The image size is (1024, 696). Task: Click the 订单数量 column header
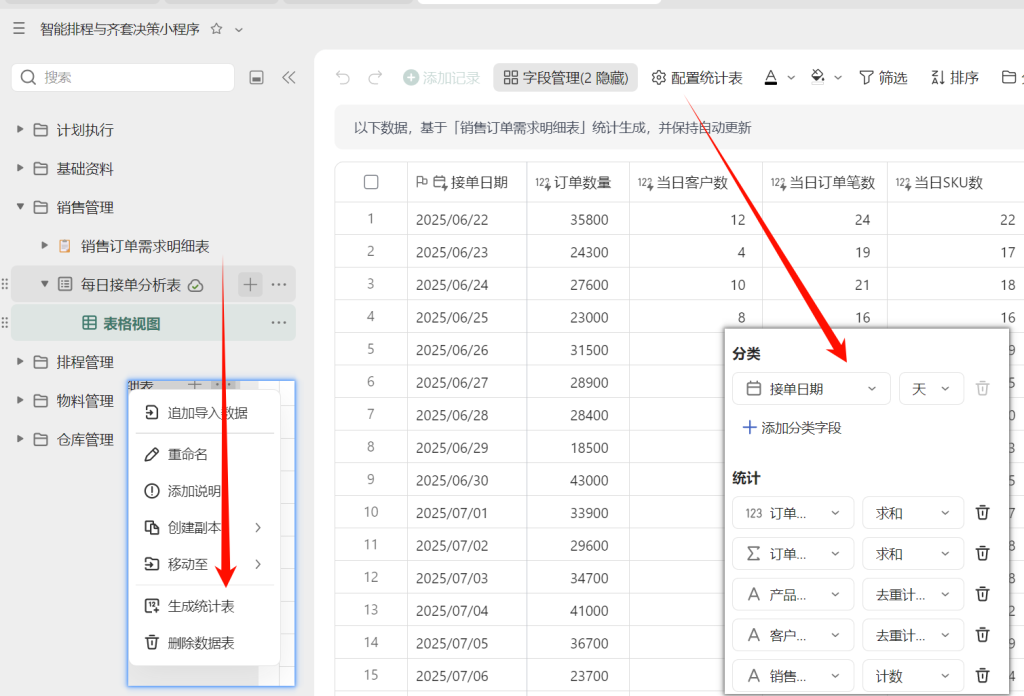tap(578, 182)
